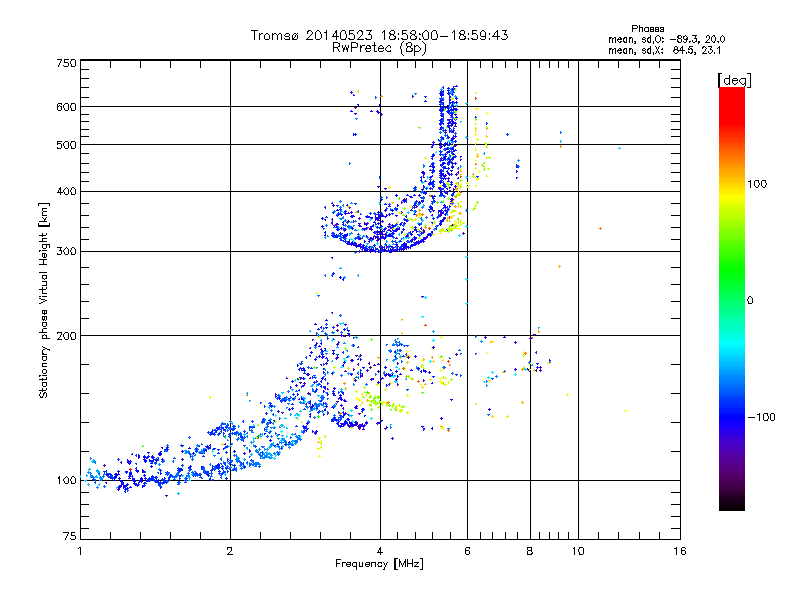800x600 pixels.
Task: Pick the green zero region of the colorbar
Action: point(732,300)
